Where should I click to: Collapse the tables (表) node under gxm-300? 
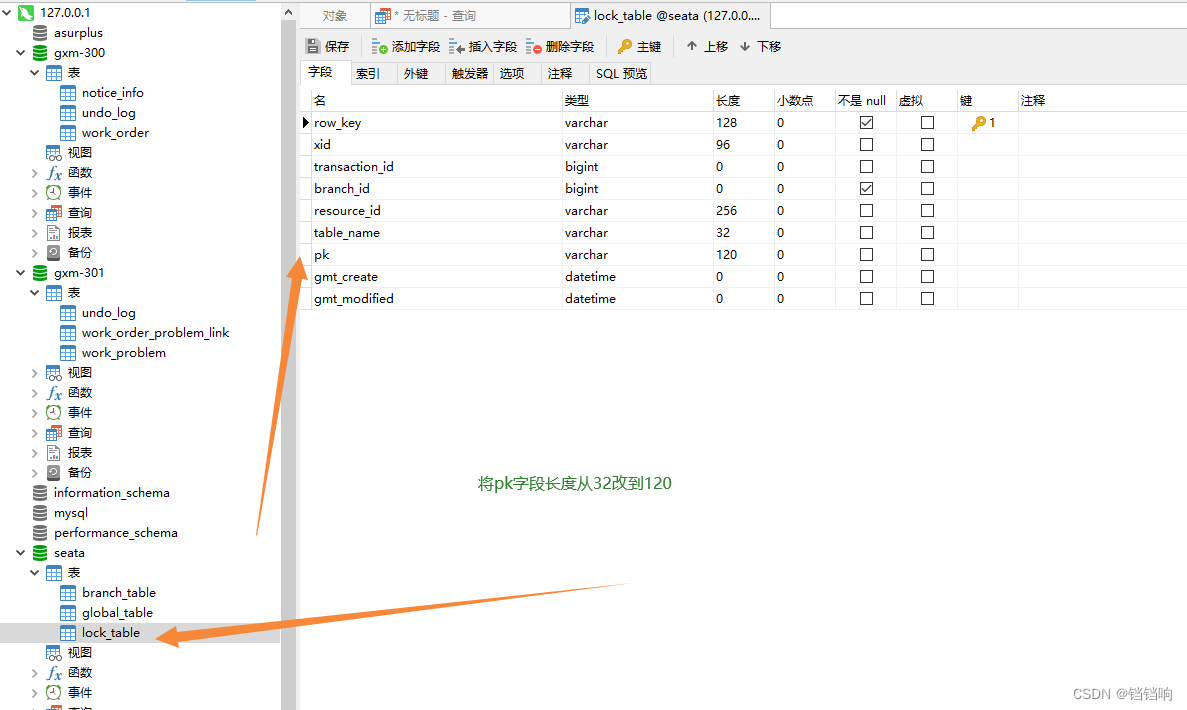pos(35,73)
